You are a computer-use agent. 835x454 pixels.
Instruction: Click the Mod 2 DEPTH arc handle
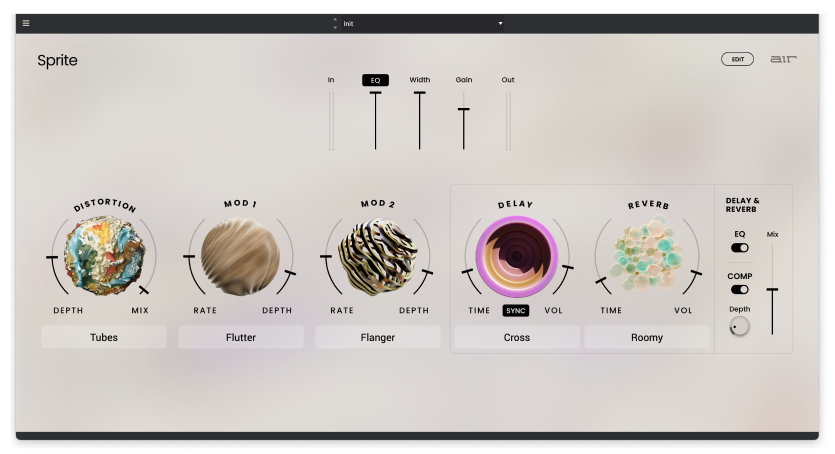click(x=427, y=273)
